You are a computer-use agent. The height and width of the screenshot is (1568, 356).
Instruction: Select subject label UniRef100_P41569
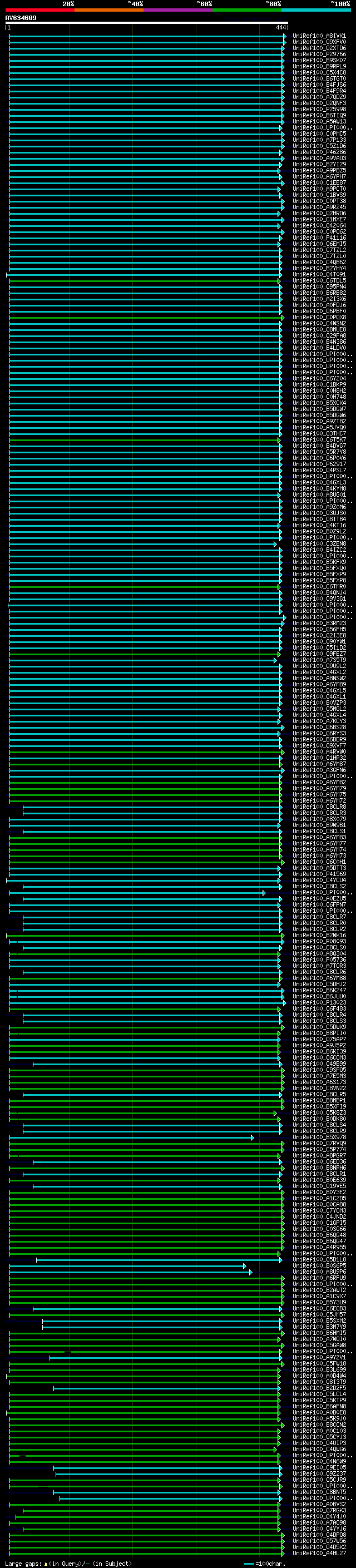click(319, 874)
